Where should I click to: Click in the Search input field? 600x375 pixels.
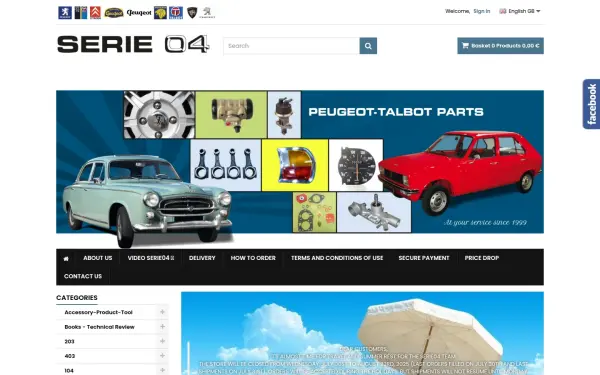(x=292, y=46)
